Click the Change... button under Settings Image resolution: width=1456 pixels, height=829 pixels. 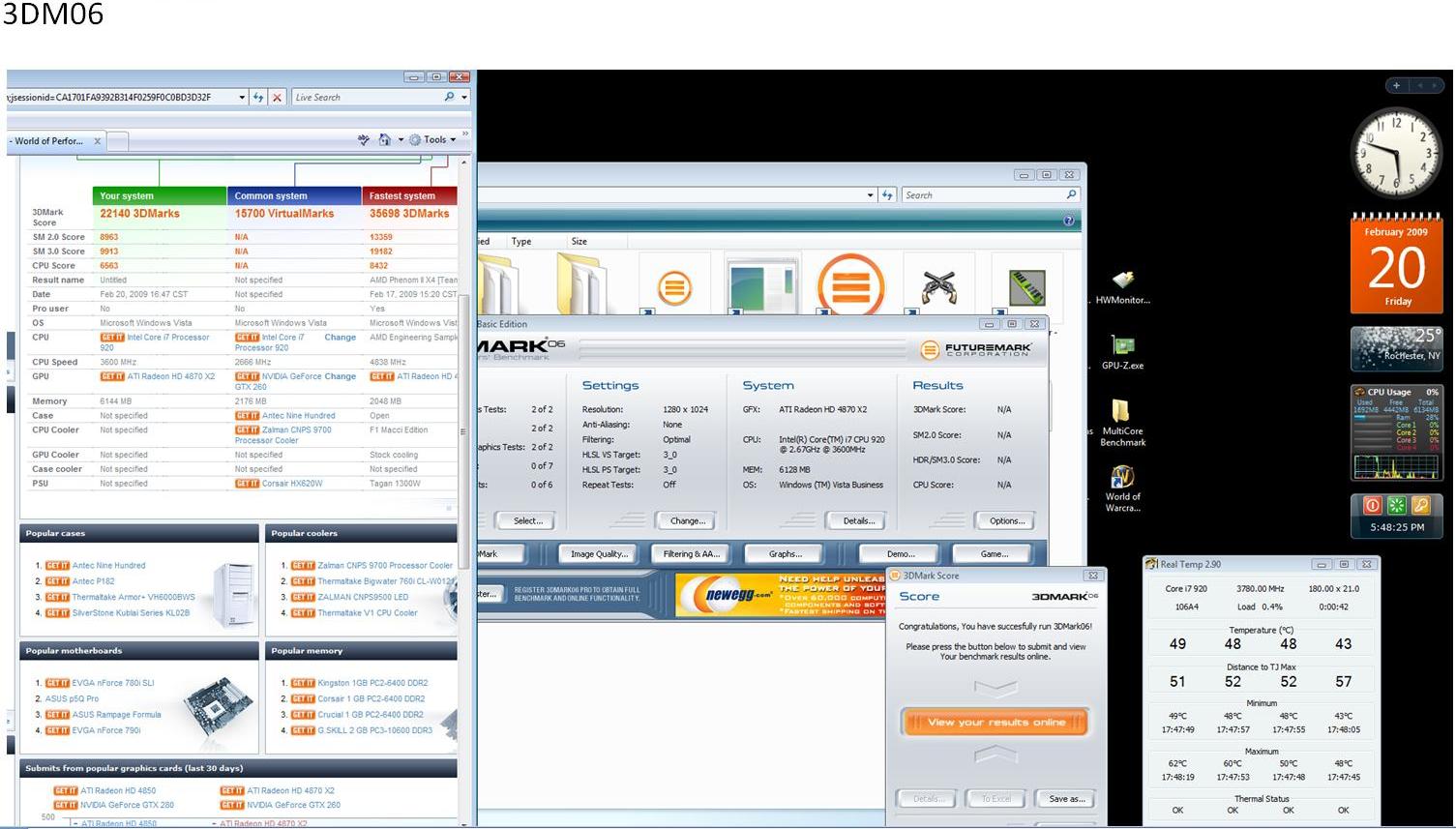click(x=688, y=520)
